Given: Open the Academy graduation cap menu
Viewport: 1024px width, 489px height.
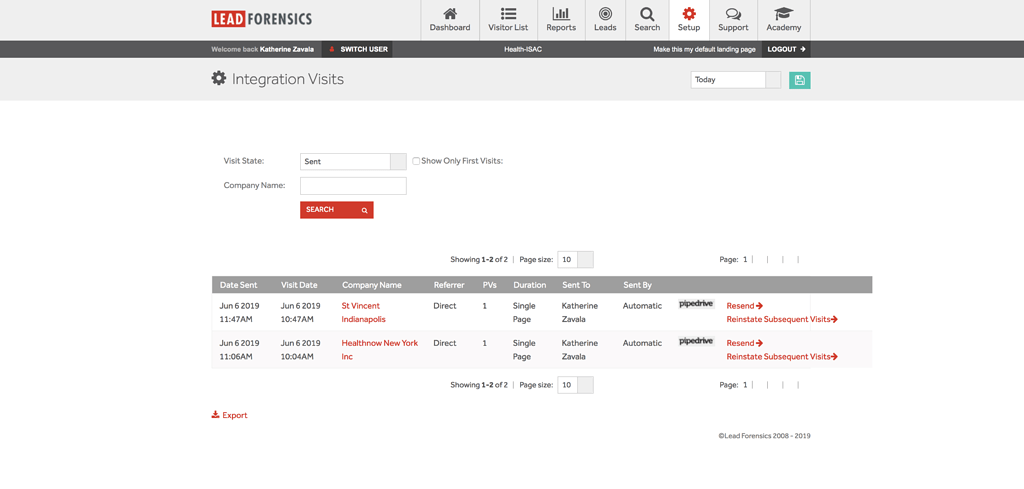Looking at the screenshot, I should (x=784, y=20).
